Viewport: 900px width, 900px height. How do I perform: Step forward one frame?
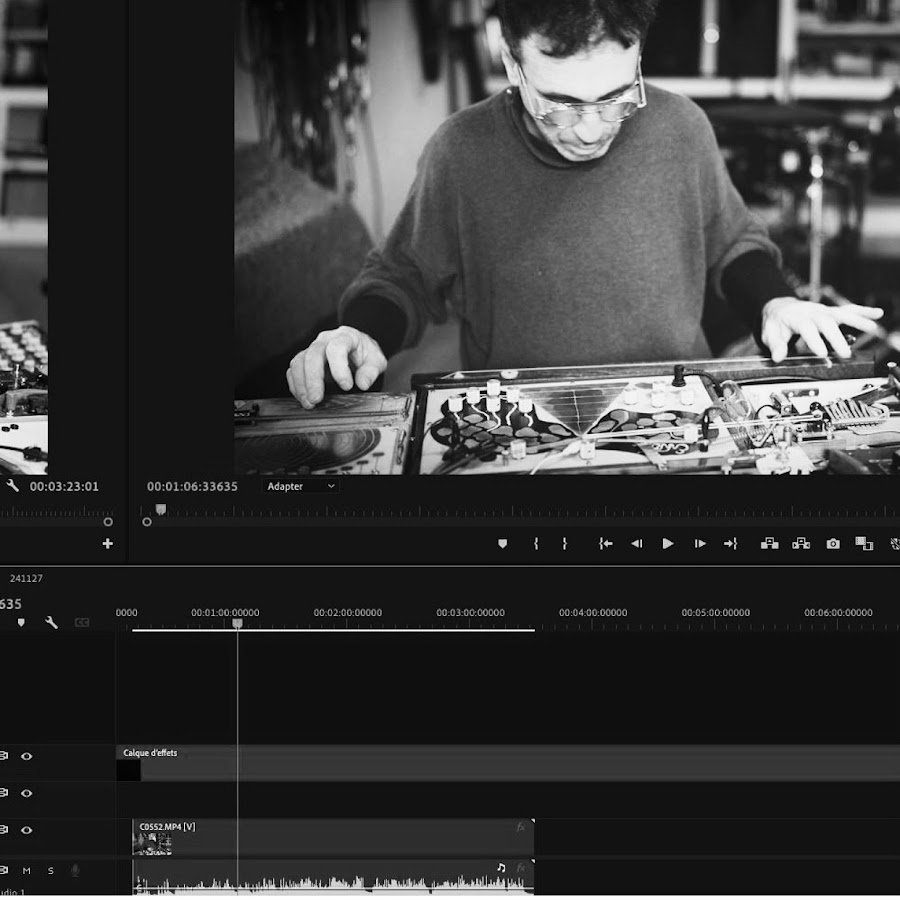700,544
